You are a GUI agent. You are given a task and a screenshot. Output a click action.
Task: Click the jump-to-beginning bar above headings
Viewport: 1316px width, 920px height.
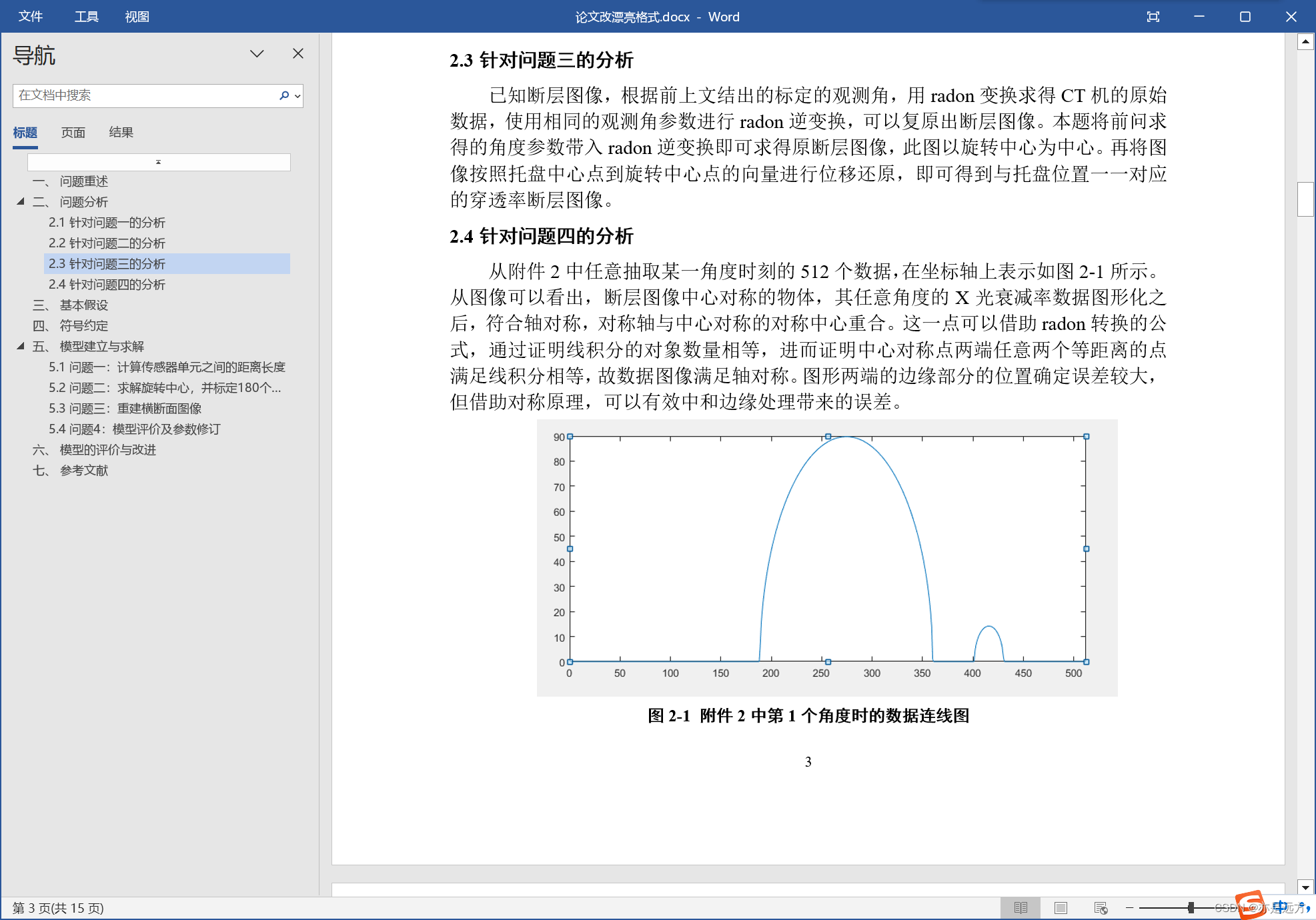[159, 162]
